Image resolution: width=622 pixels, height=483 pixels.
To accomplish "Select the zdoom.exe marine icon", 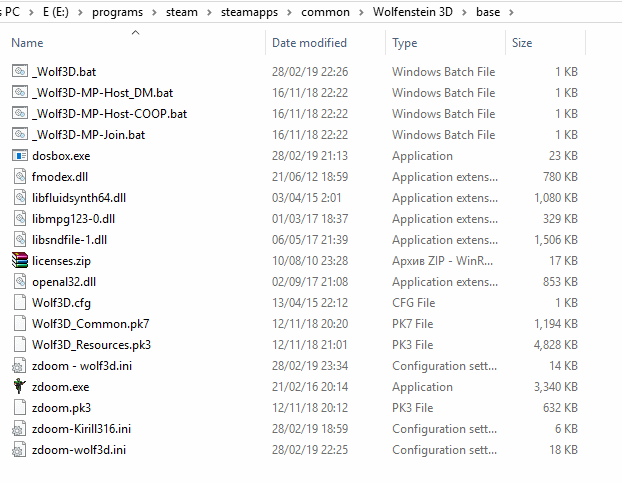I will pyautogui.click(x=20, y=387).
